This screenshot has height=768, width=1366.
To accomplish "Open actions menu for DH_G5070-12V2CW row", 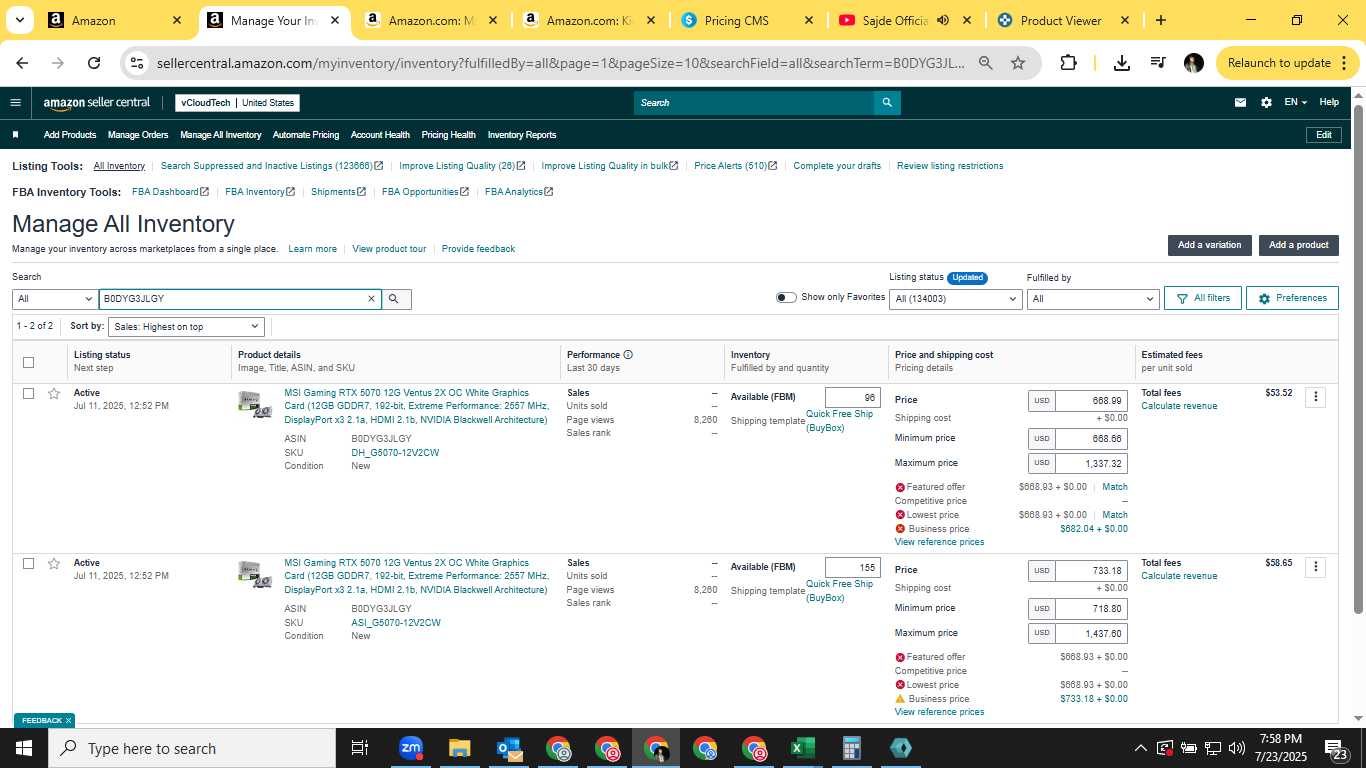I will point(1316,397).
